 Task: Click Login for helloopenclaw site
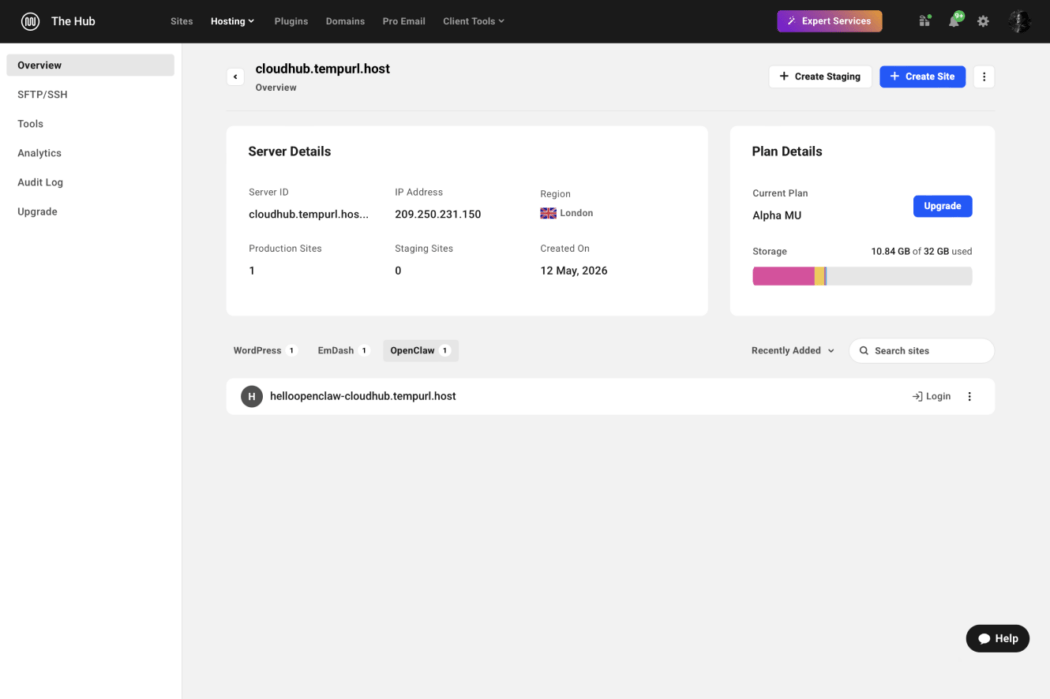point(931,396)
